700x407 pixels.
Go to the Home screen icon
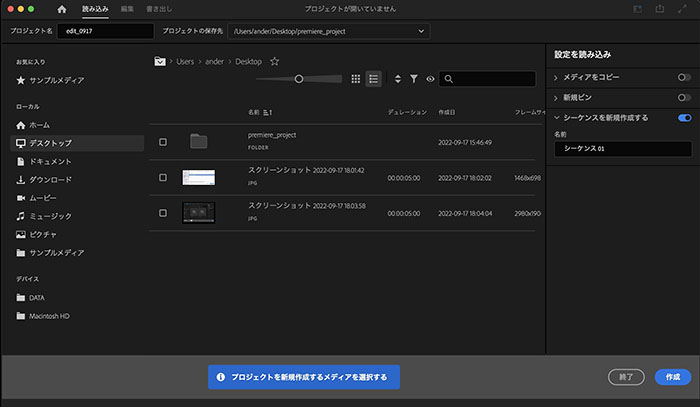tap(62, 9)
